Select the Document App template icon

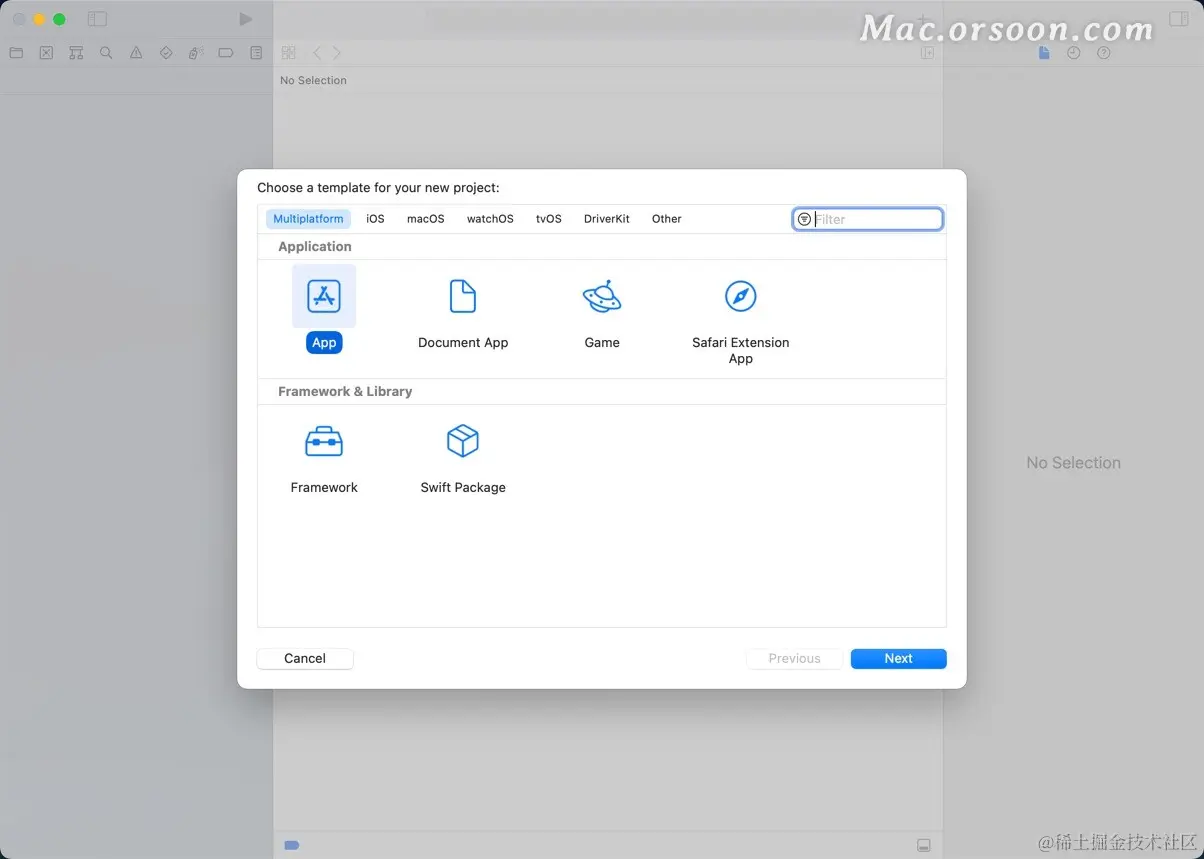pyautogui.click(x=463, y=296)
